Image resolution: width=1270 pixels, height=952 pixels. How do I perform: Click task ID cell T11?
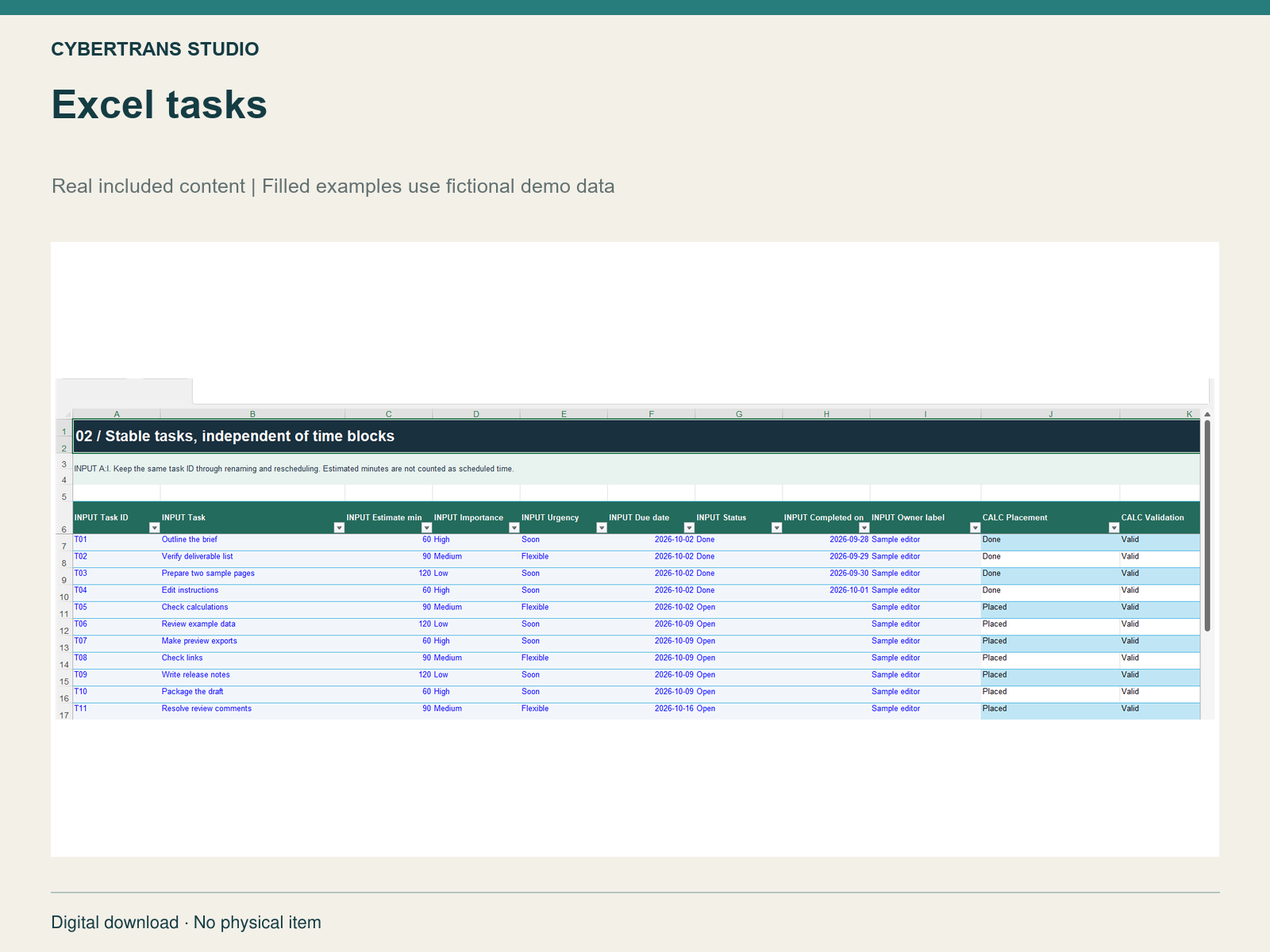(x=117, y=712)
